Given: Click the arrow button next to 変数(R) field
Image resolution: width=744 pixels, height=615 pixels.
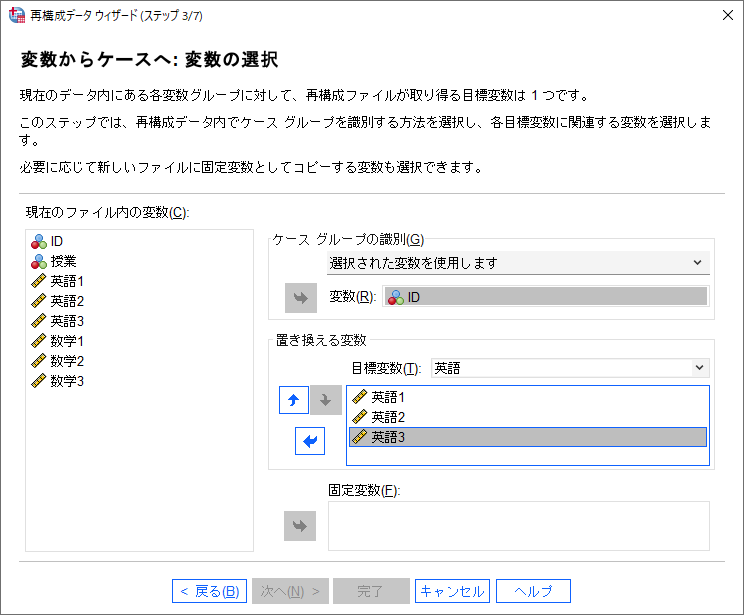Looking at the screenshot, I should tap(300, 297).
